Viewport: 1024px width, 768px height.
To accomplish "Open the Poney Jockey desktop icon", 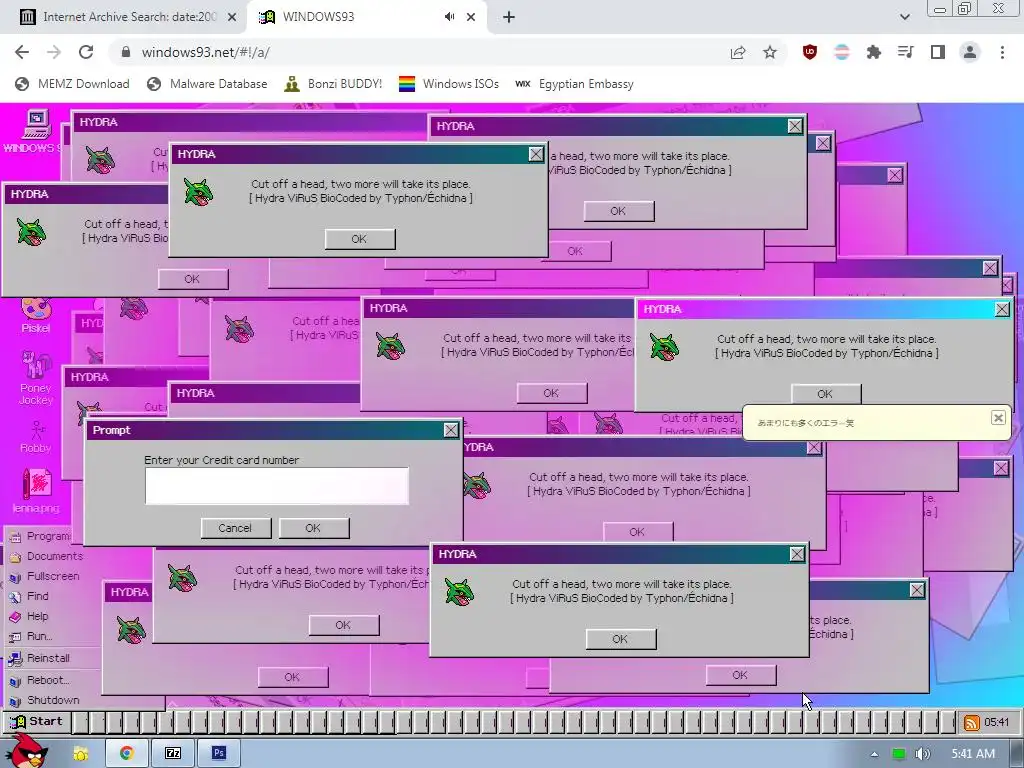I will click(x=35, y=377).
